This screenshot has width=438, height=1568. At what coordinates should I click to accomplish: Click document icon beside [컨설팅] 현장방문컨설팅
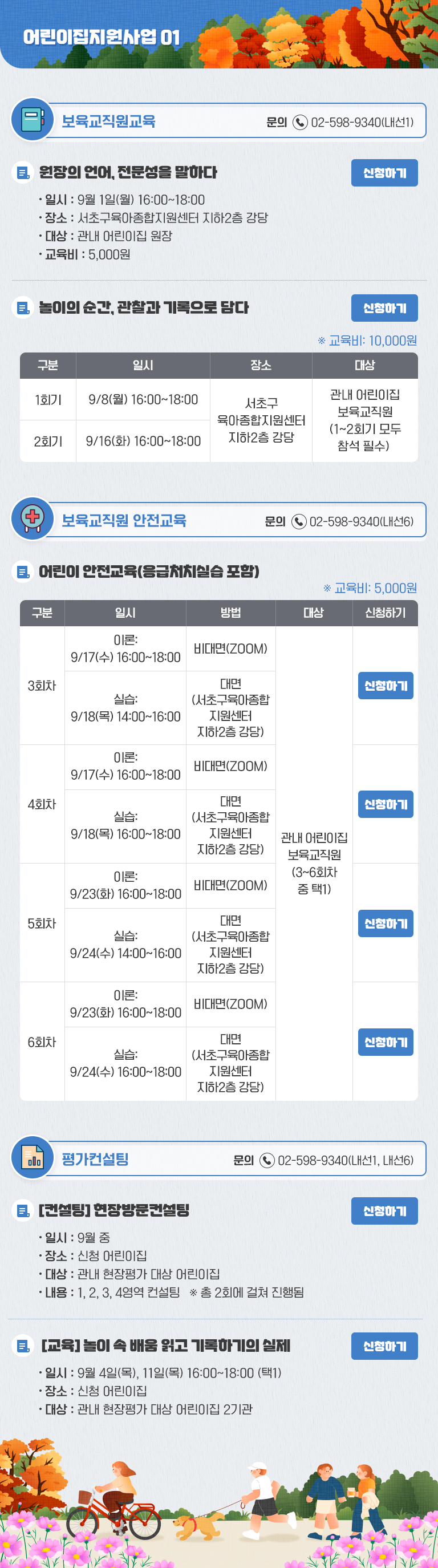tap(22, 1211)
